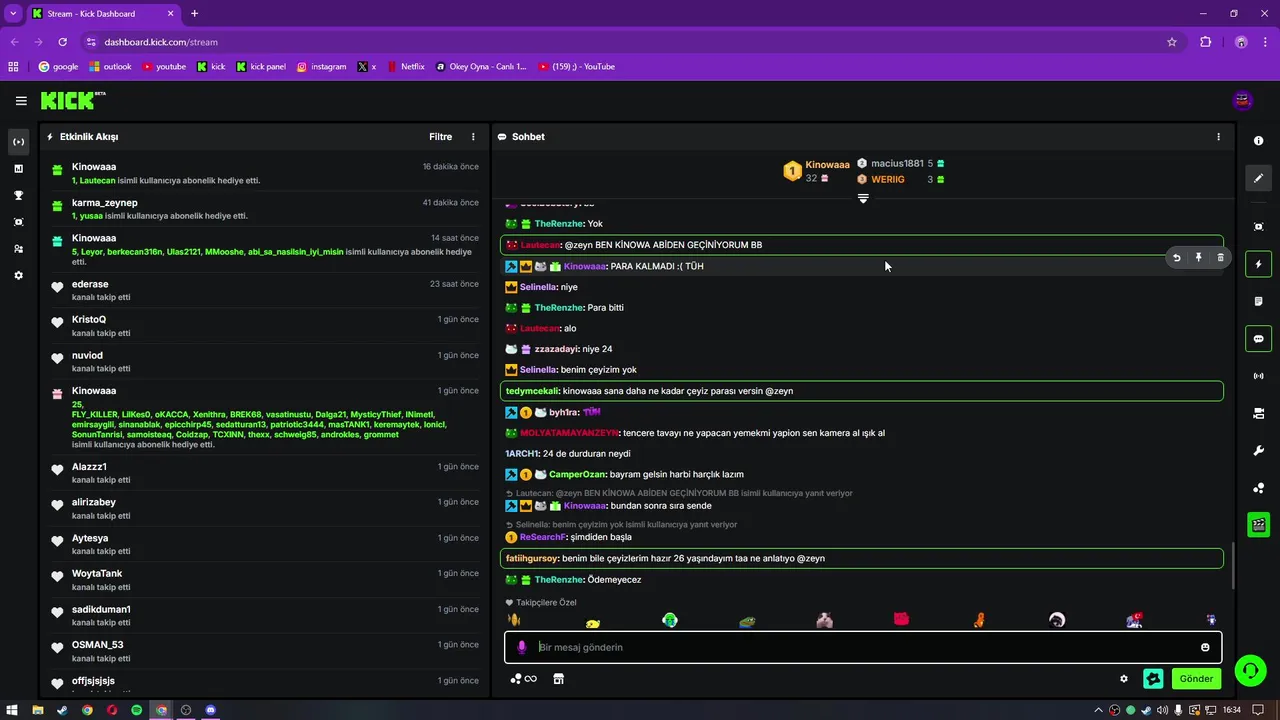Bookmark this page with the star icon
Viewport: 1280px width, 720px height.
click(x=1172, y=42)
